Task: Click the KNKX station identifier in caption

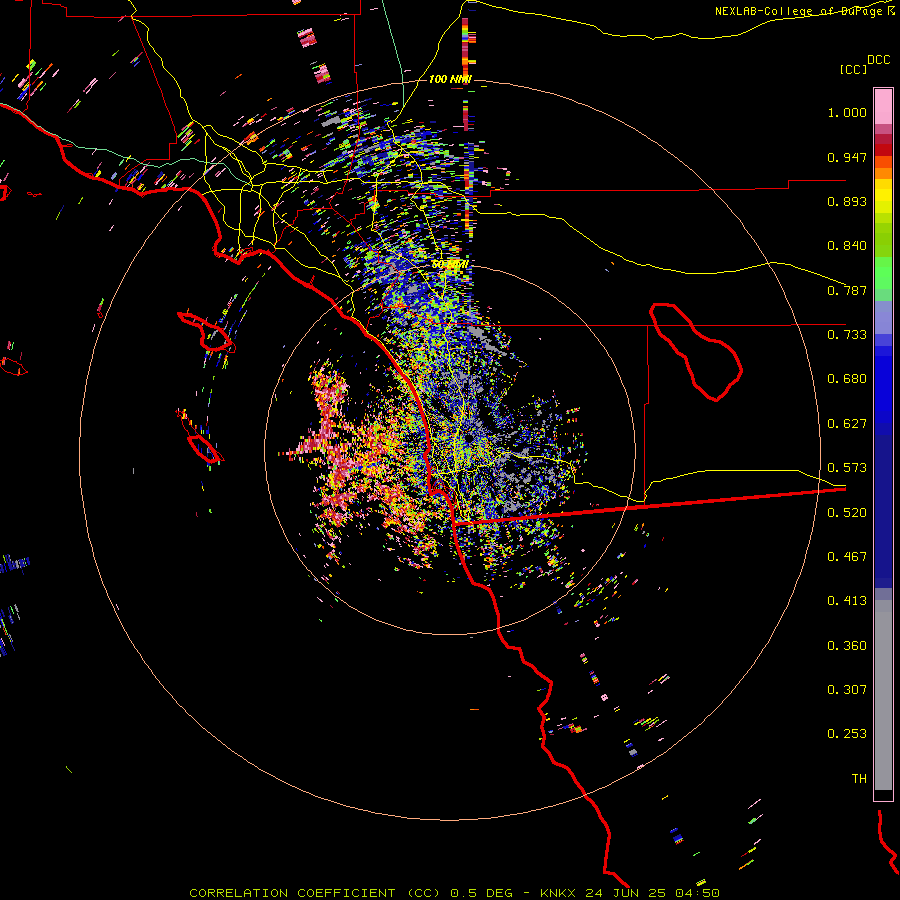Action: tap(558, 893)
